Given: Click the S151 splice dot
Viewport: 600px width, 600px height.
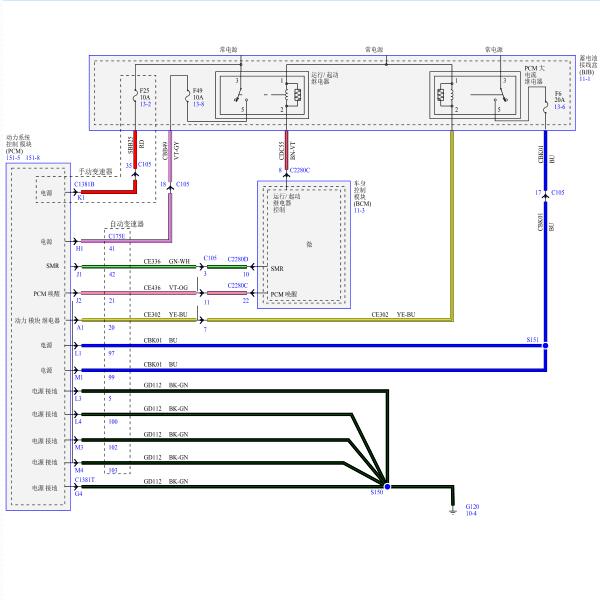Looking at the screenshot, I should (x=546, y=346).
